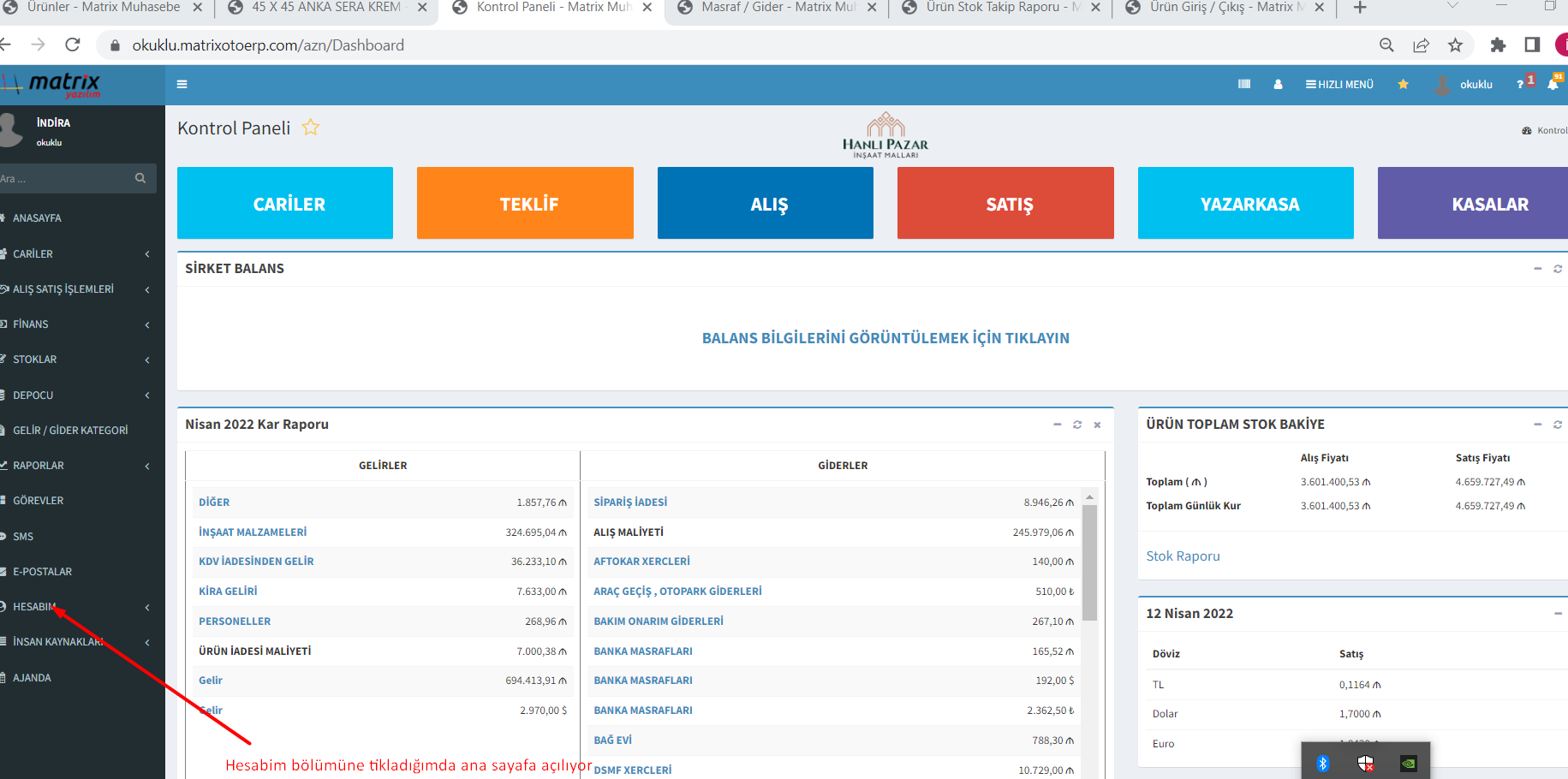The width and height of the screenshot is (1568, 779).
Task: Refresh the Ürün Toplam Stok Bakiye panel
Action: [x=1557, y=425]
